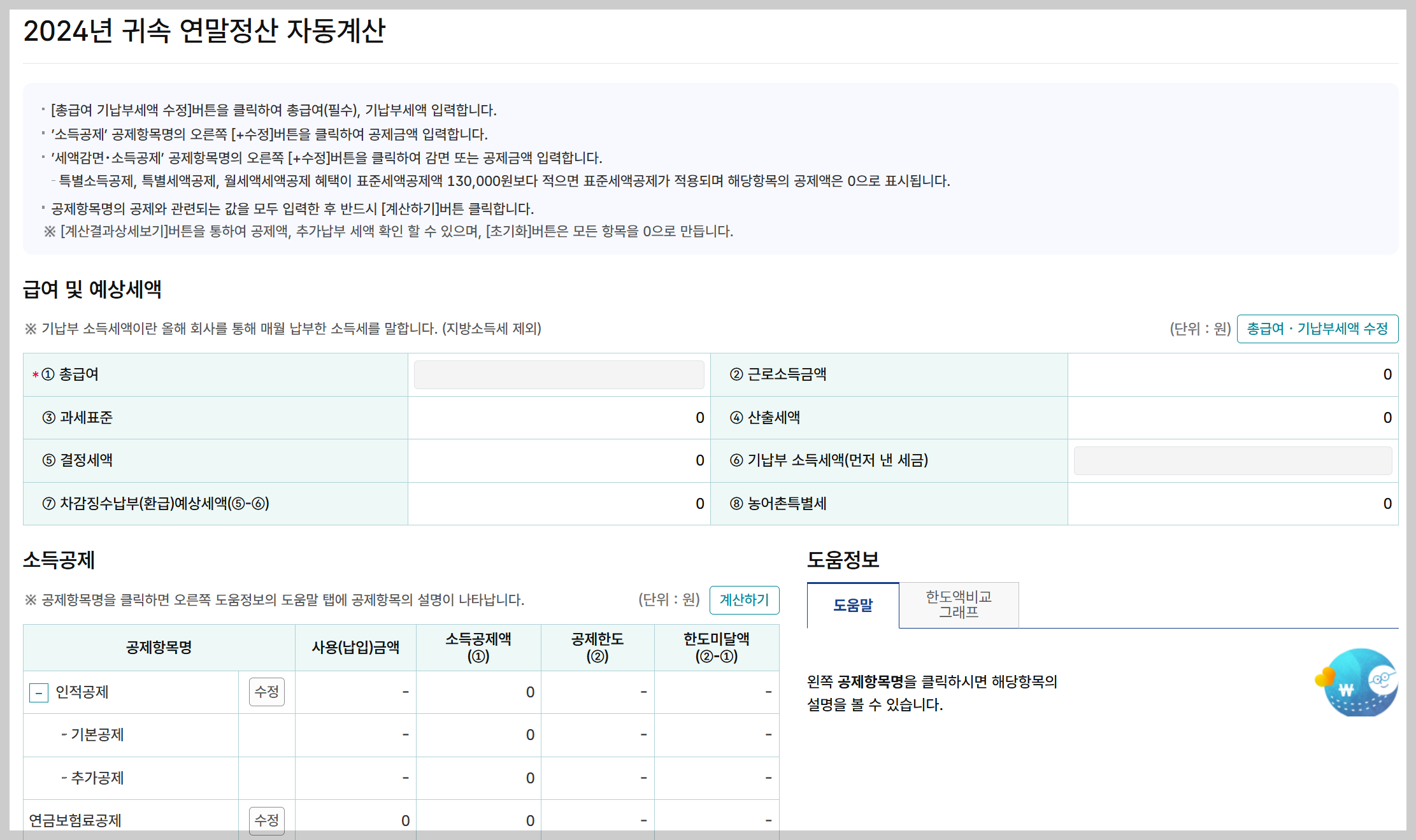Image resolution: width=1416 pixels, height=840 pixels.
Task: Click the 총급여 input field
Action: coord(559,374)
